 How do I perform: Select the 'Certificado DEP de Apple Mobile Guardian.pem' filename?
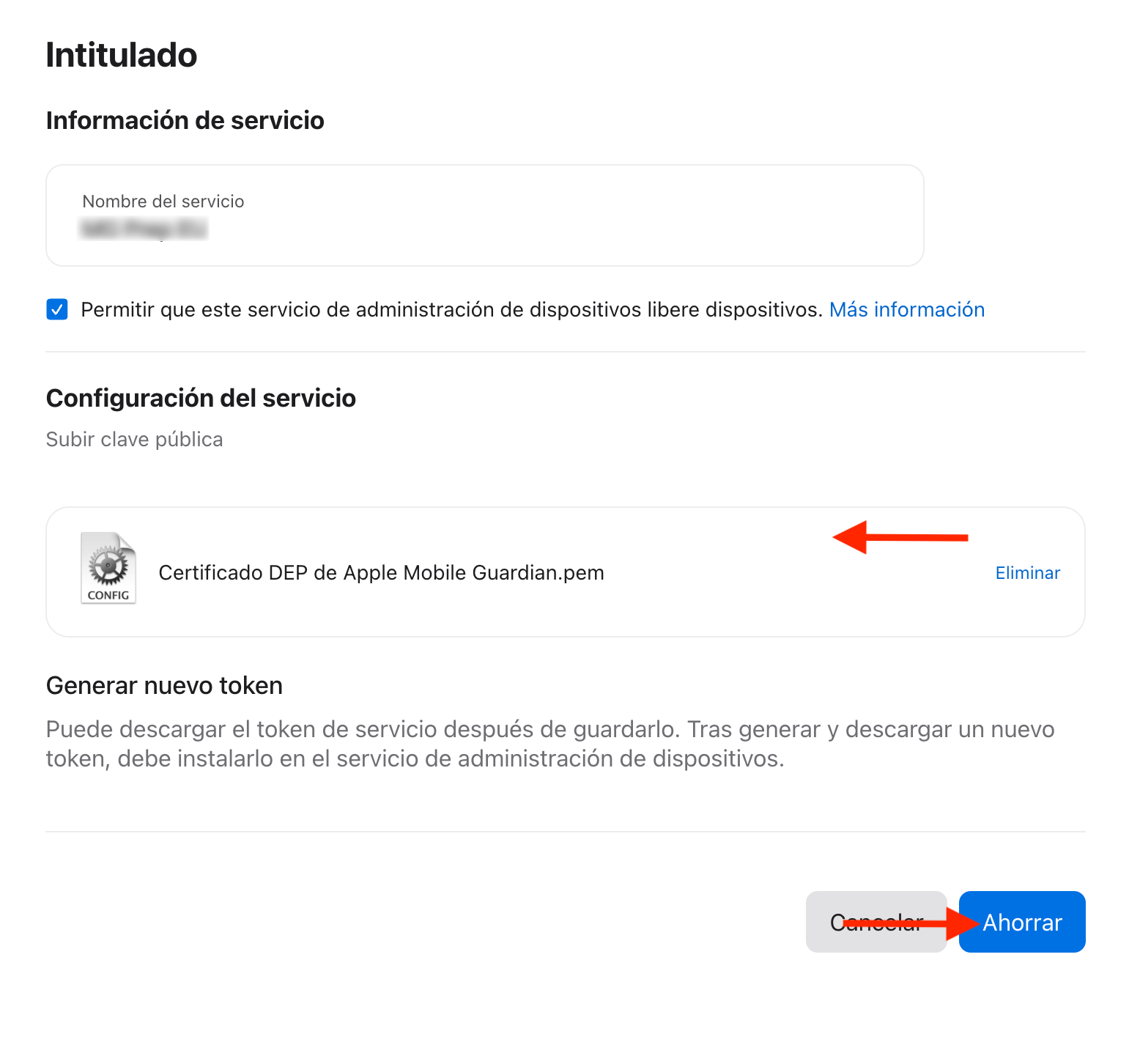click(x=381, y=573)
